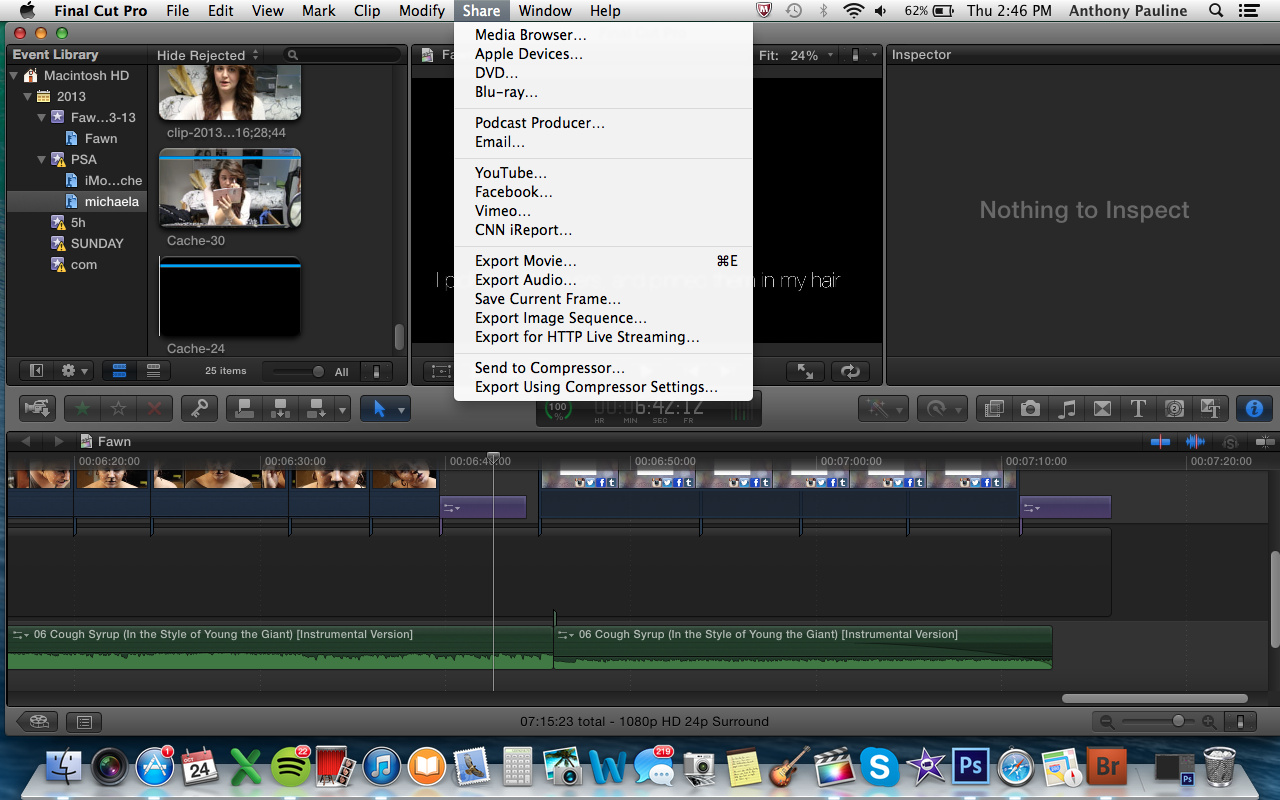The height and width of the screenshot is (800, 1280).
Task: Choose Export Movie… from the Share menu
Action: coord(603,261)
